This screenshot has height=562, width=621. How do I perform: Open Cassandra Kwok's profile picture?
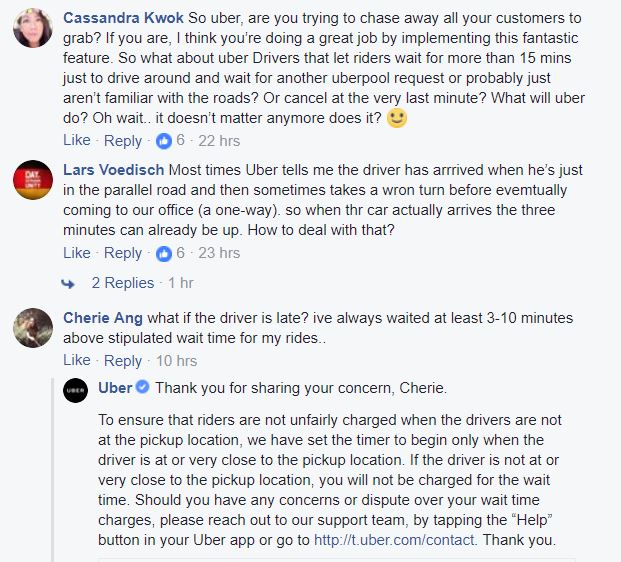point(33,28)
